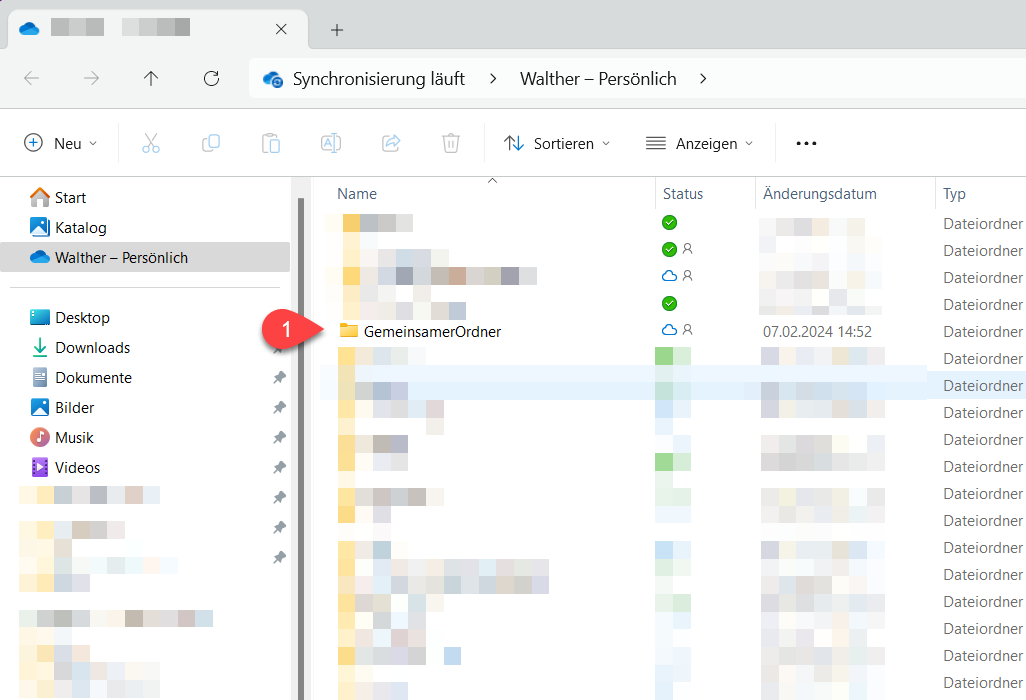Expand chevron after Walther – Persönlich breadcrumb
Image resolution: width=1026 pixels, height=700 pixels.
[x=704, y=78]
